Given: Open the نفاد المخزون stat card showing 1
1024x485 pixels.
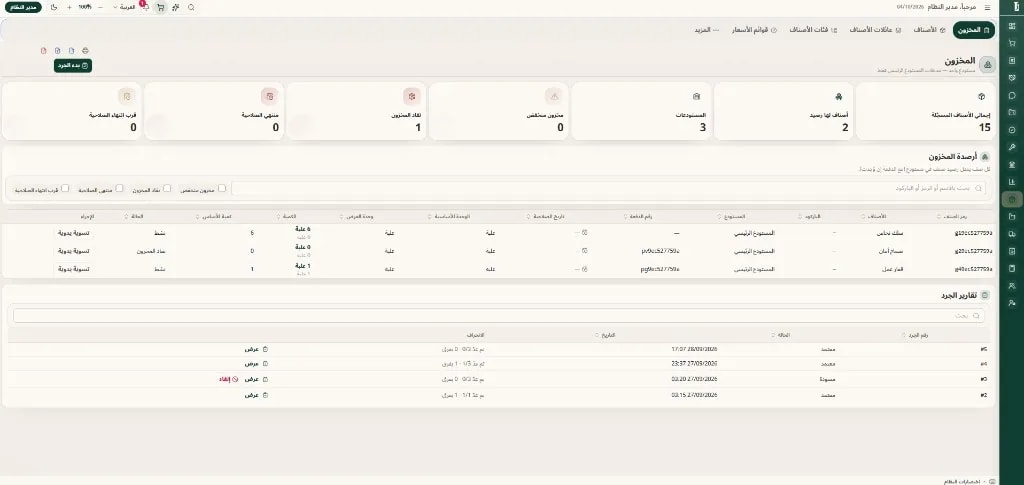Looking at the screenshot, I should pos(356,111).
